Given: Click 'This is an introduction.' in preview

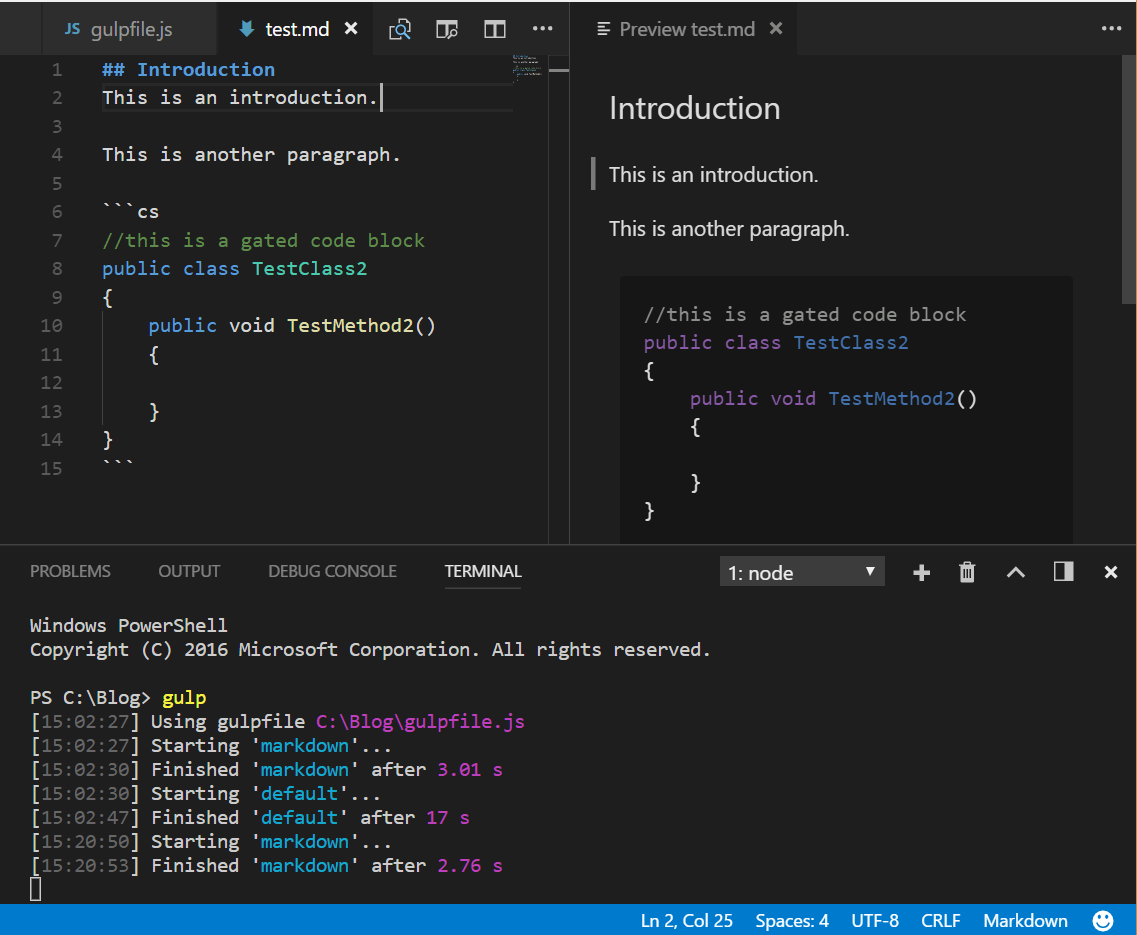Looking at the screenshot, I should (714, 175).
